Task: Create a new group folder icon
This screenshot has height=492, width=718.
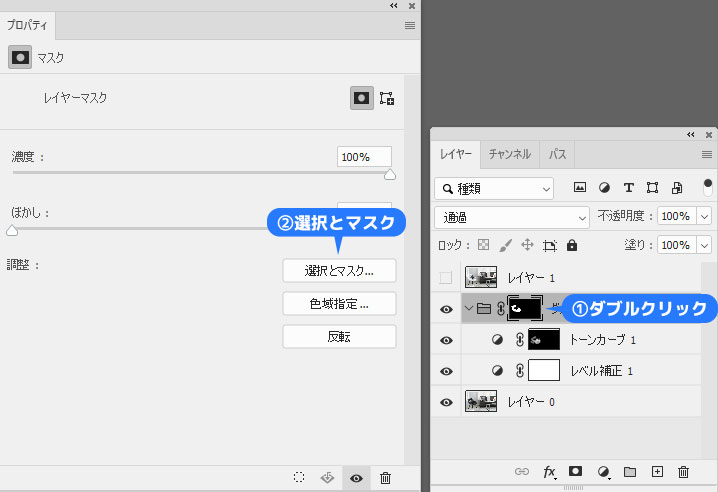Action: click(630, 471)
